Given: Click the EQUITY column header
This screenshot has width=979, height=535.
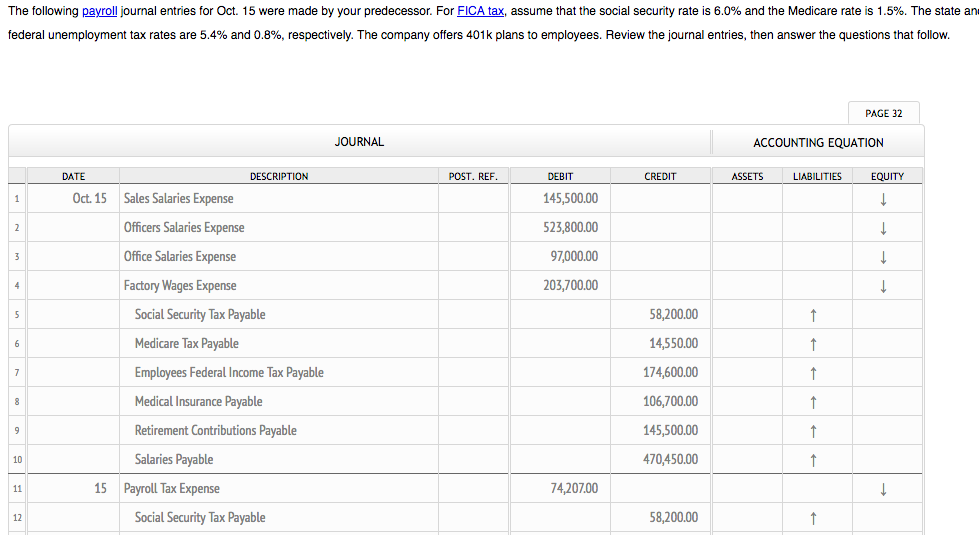Looking at the screenshot, I should click(x=887, y=177).
